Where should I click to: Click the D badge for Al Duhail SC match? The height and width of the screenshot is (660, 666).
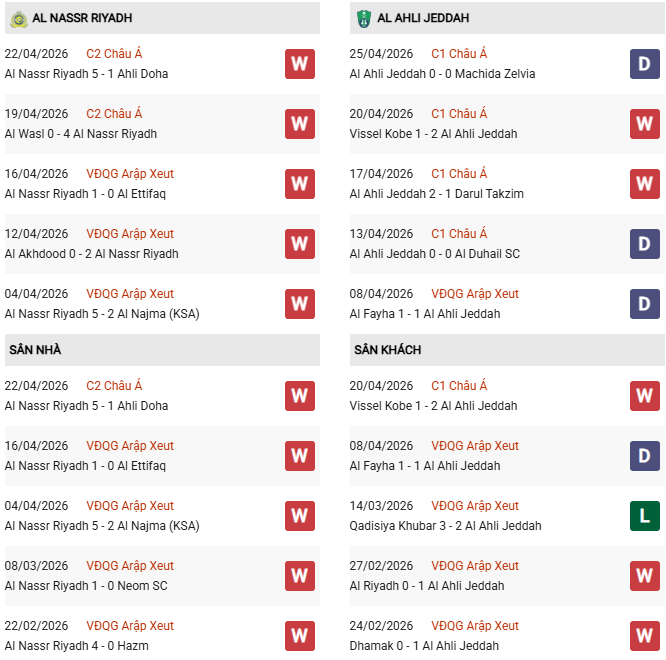(x=644, y=244)
